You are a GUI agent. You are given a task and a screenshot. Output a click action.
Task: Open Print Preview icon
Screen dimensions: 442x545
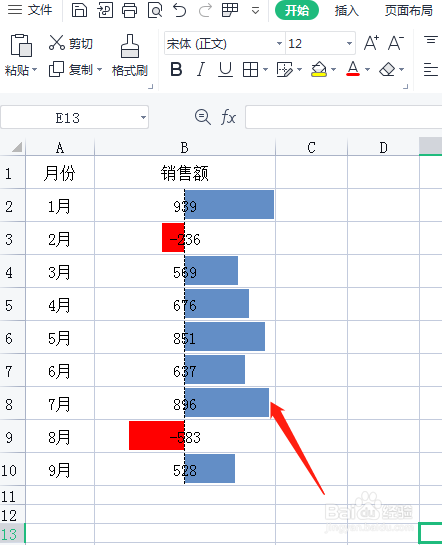click(155, 10)
